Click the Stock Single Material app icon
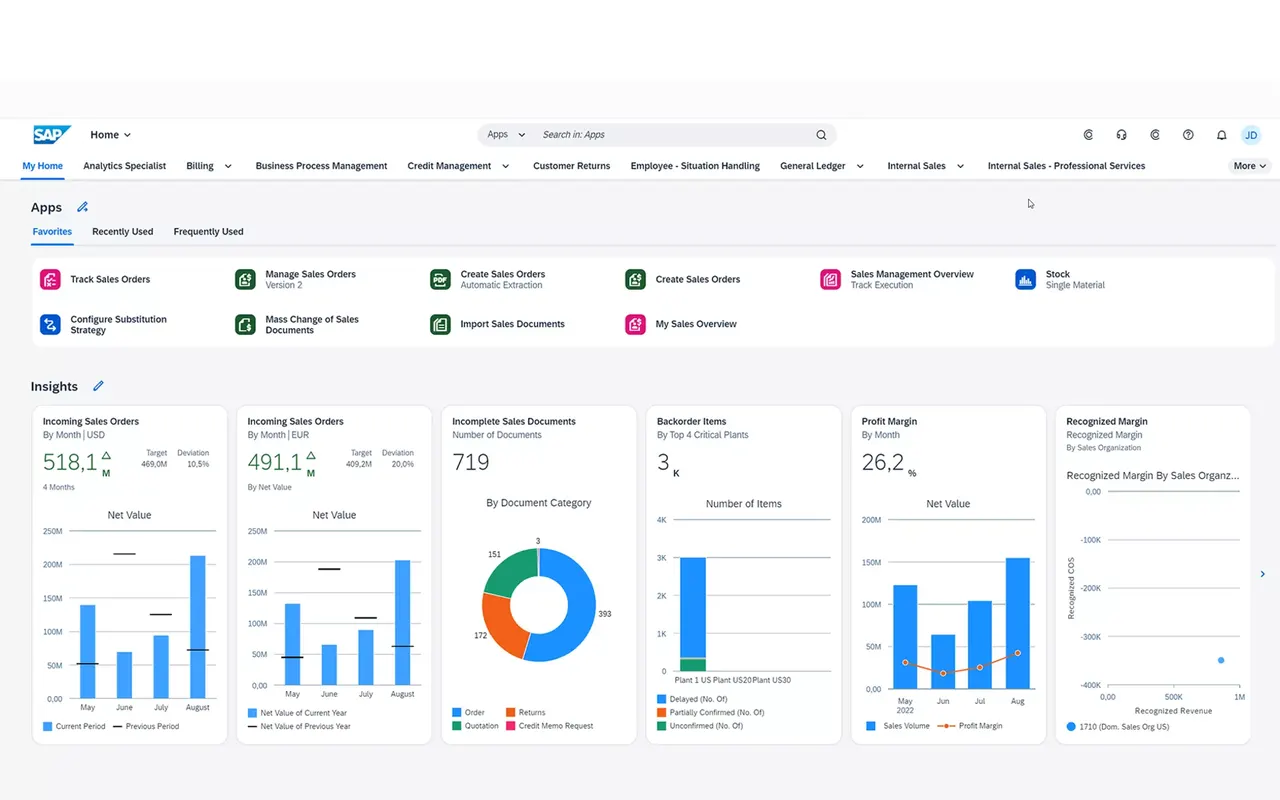This screenshot has height=800, width=1280. [x=1025, y=279]
